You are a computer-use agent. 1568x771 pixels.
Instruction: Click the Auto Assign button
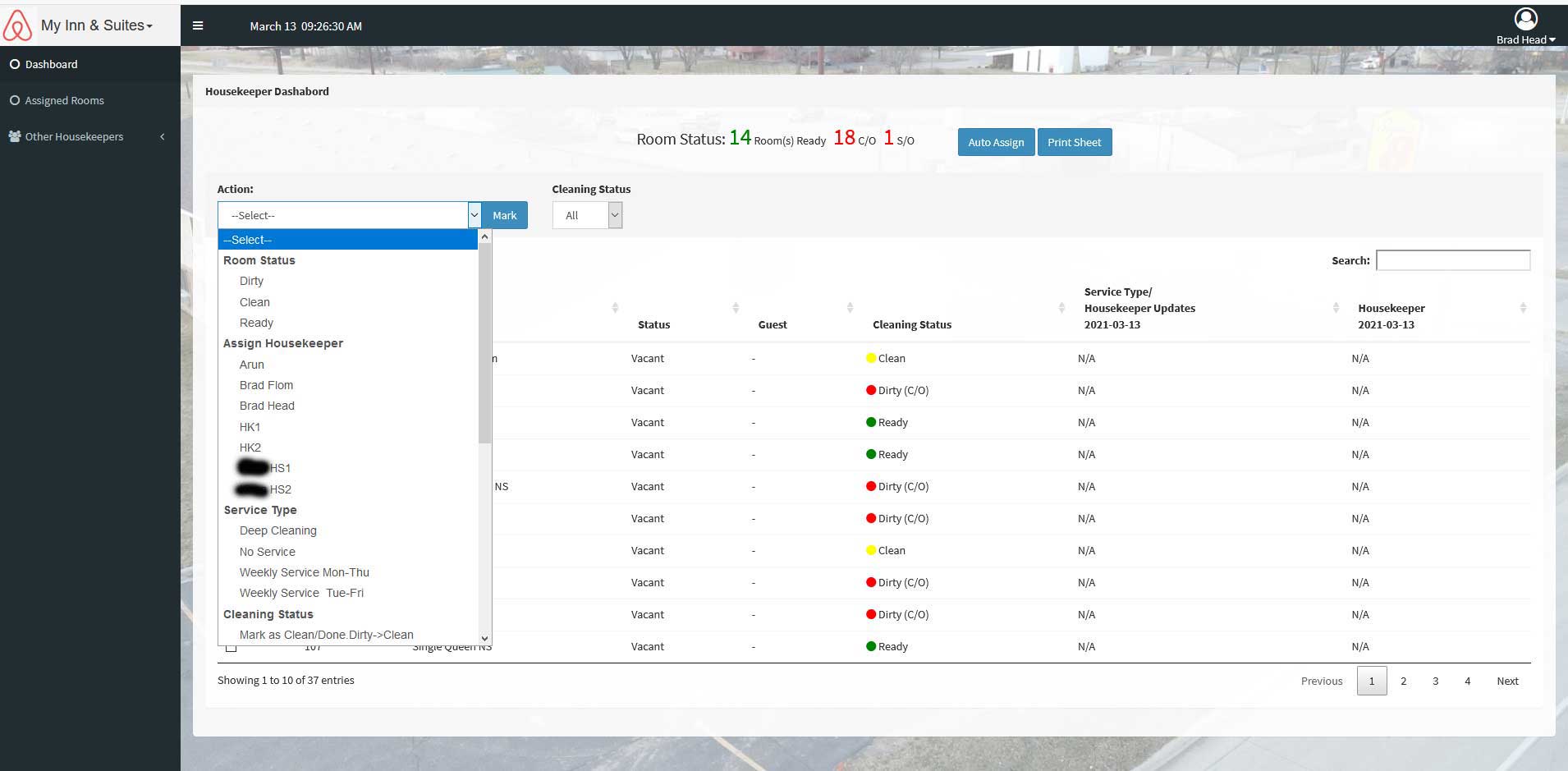[996, 142]
